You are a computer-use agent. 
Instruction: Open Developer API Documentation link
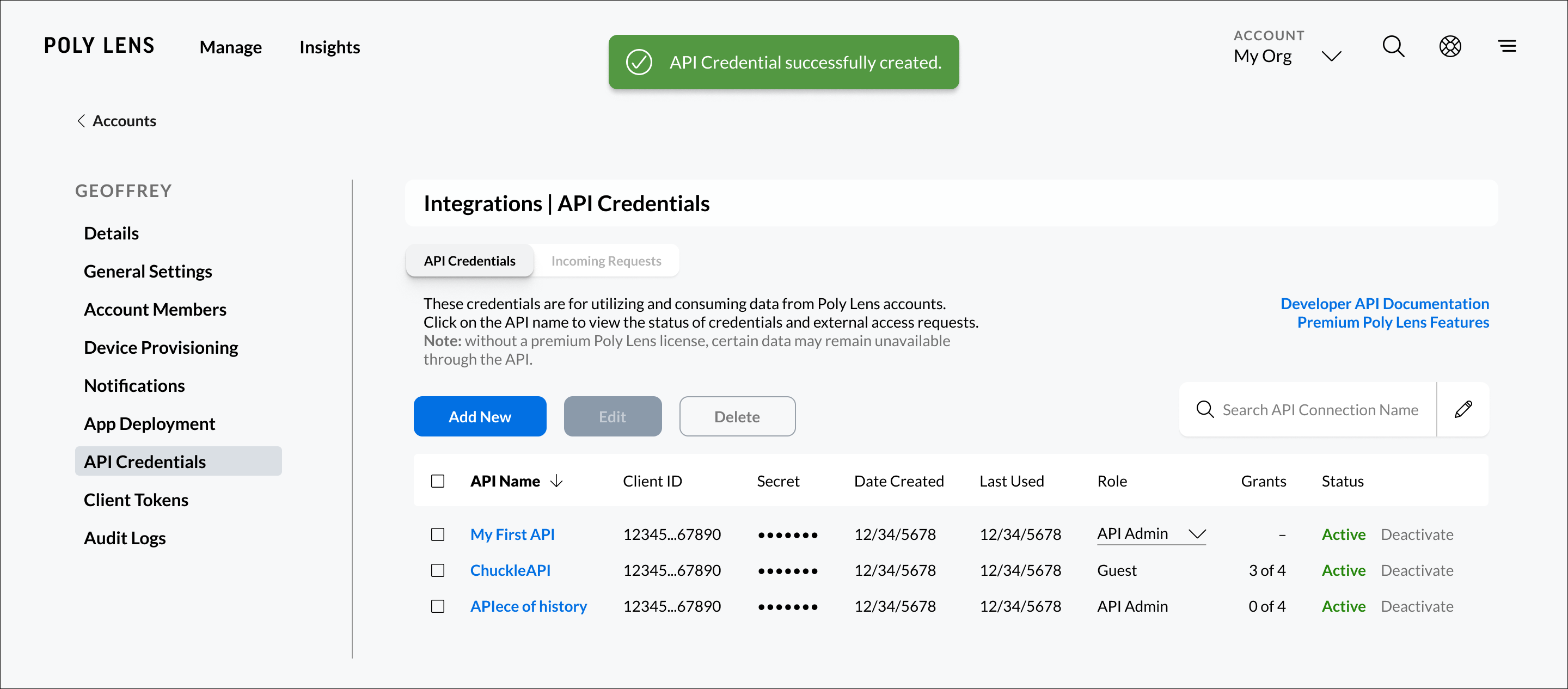[1384, 303]
